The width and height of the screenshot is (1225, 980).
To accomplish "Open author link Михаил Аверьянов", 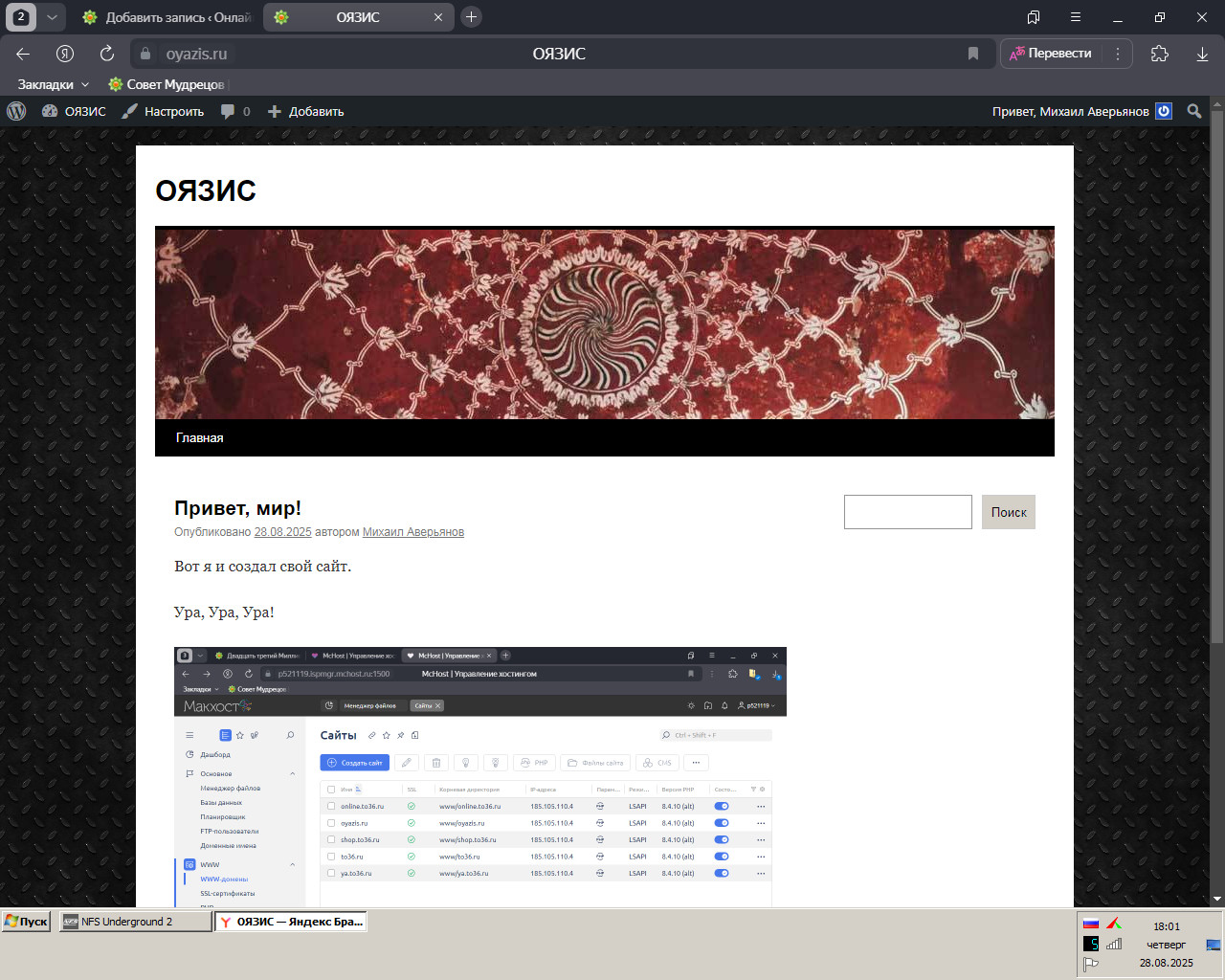I will coord(413,532).
